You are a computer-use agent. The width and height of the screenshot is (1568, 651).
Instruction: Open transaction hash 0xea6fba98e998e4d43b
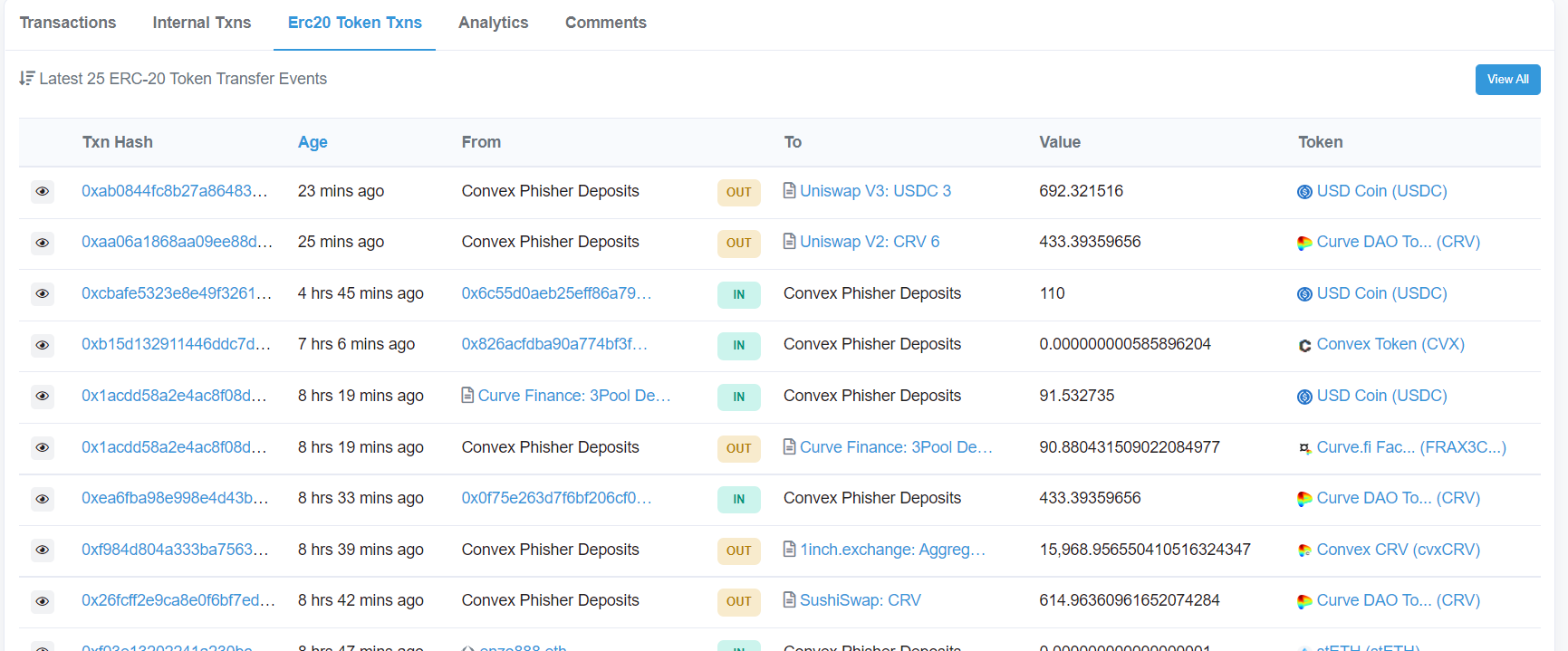[175, 498]
